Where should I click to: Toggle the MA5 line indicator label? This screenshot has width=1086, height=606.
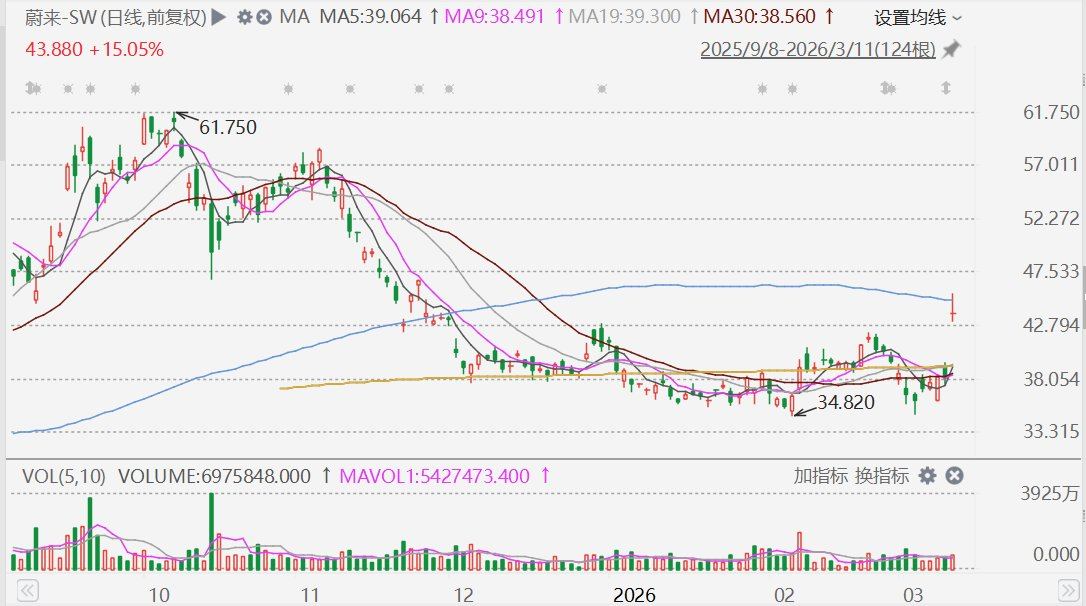pos(371,17)
